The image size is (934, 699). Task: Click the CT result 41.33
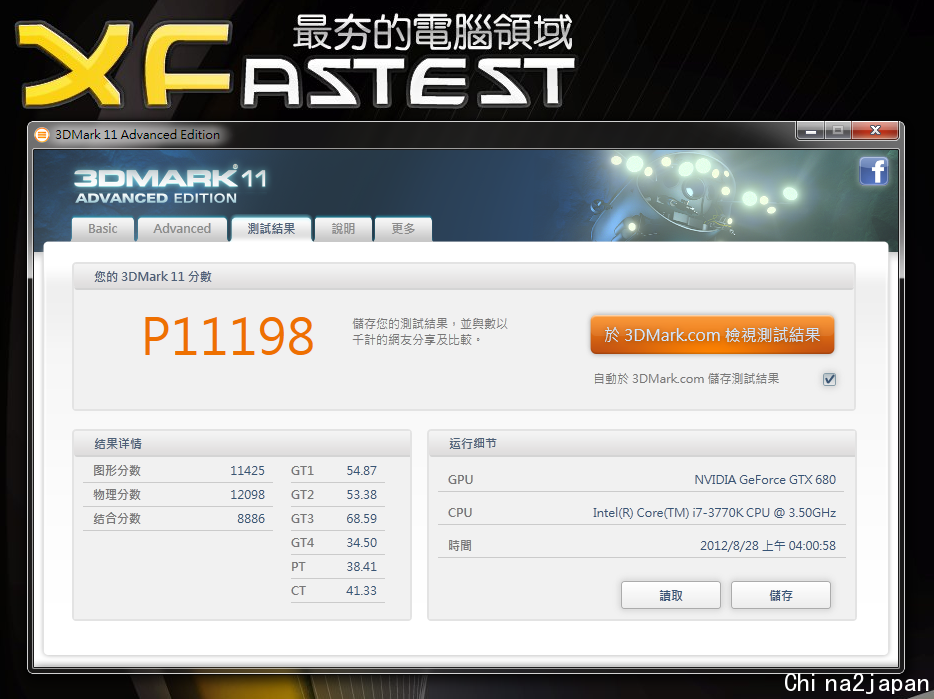click(x=362, y=591)
